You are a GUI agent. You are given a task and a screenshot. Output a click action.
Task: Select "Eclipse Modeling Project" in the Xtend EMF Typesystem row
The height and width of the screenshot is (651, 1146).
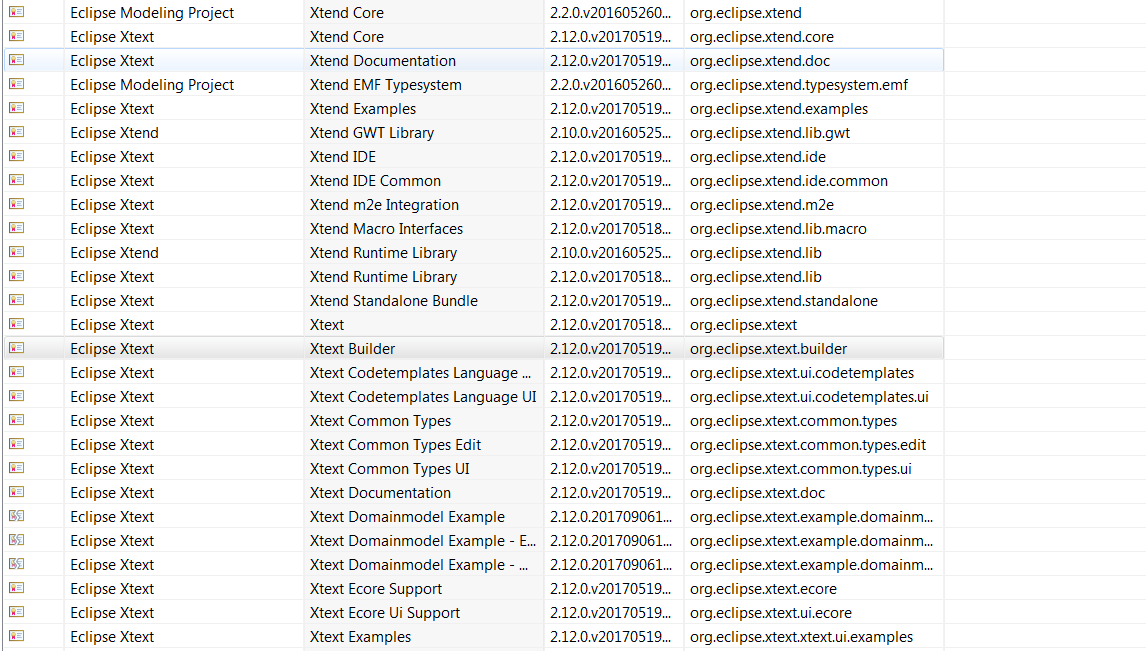[x=152, y=85]
